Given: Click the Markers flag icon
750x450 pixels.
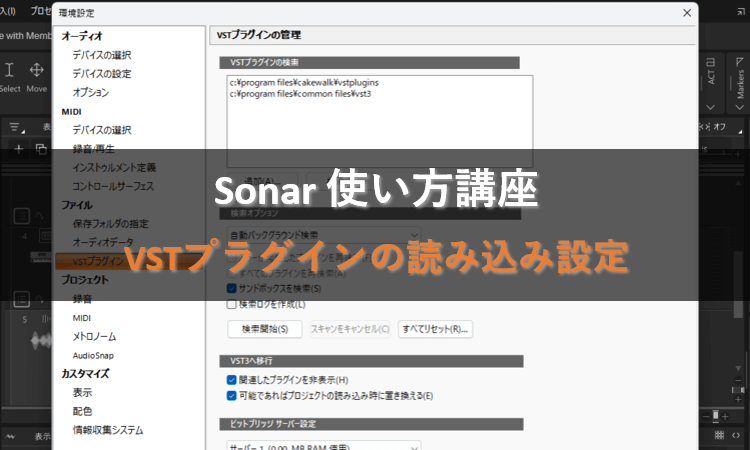Looking at the screenshot, I should click(x=738, y=60).
